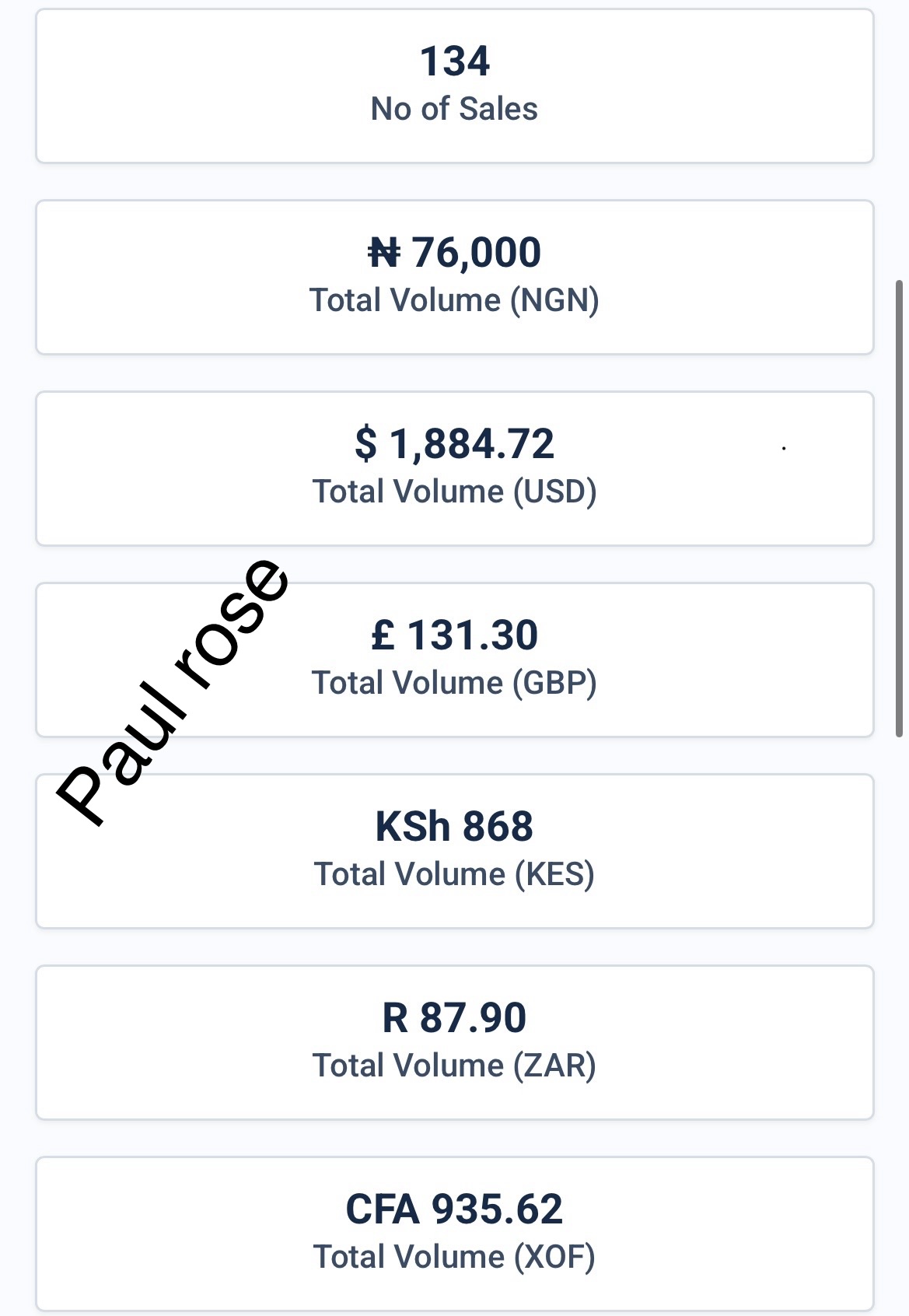Viewport: 909px width, 1316px height.
Task: Click the $ 1,884.72 amount
Action: tap(455, 444)
